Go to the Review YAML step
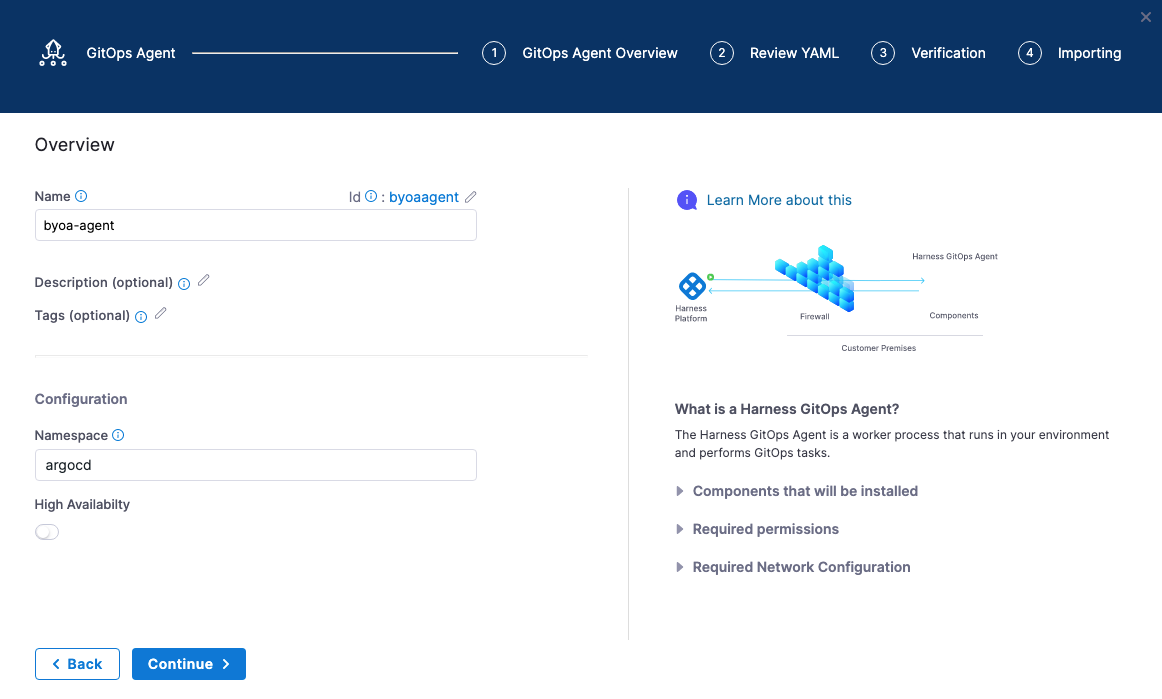Screen dimensions: 1162x699 click(x=775, y=53)
